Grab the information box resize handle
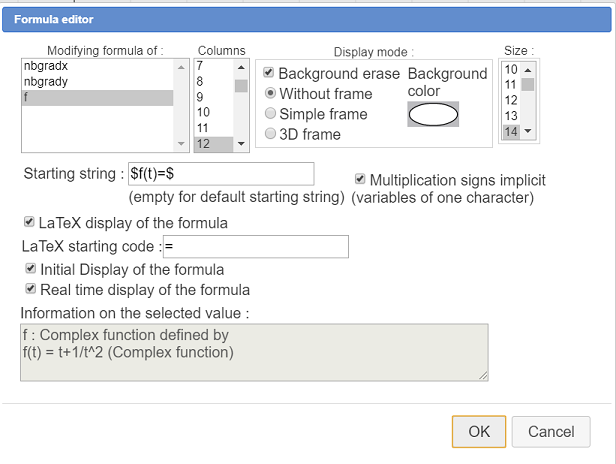Image resolution: width=616 pixels, height=464 pixels. click(483, 376)
